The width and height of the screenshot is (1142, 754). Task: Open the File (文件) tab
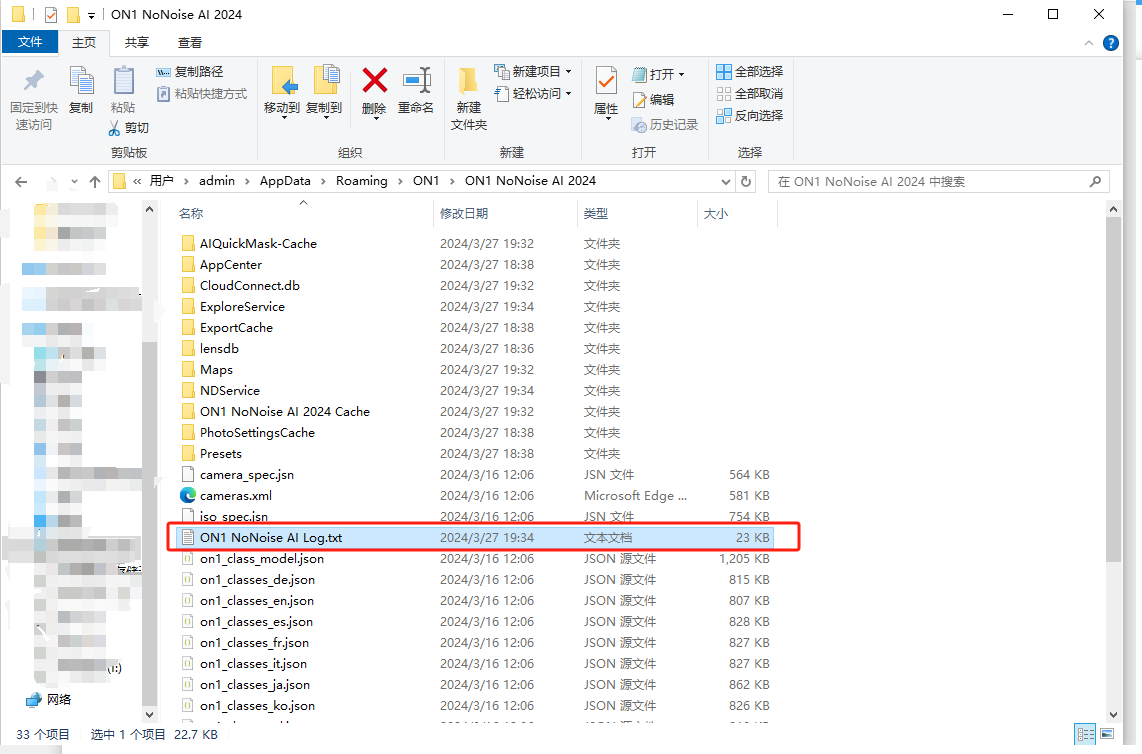30,42
